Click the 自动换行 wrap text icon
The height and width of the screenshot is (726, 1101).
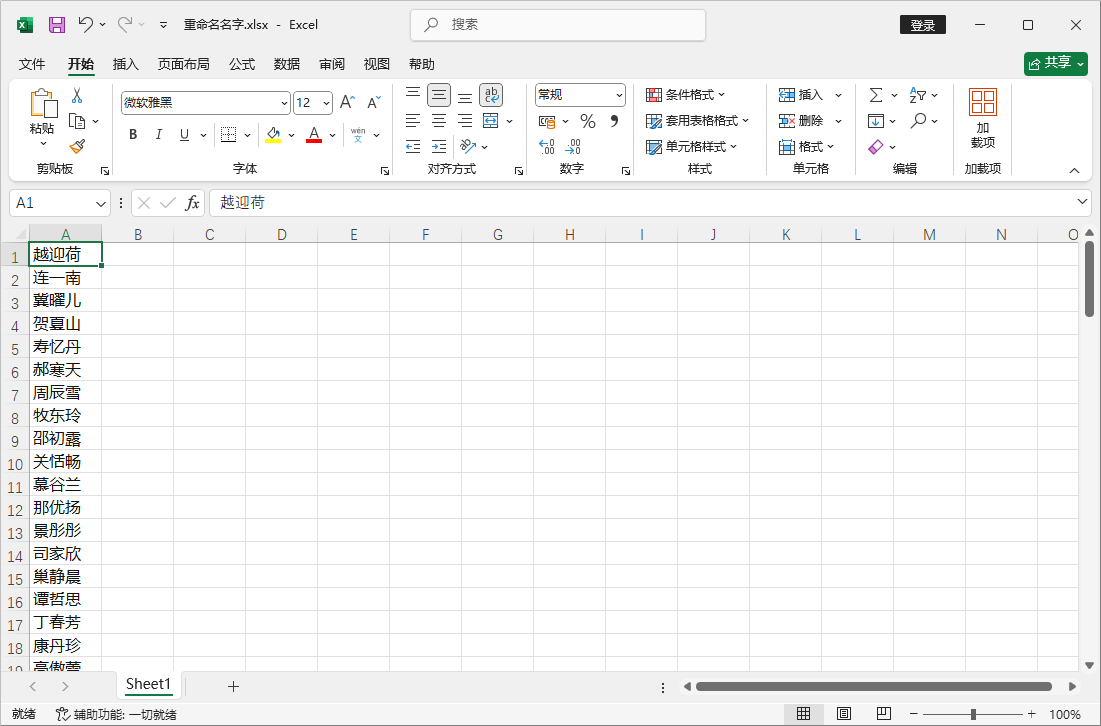(491, 94)
